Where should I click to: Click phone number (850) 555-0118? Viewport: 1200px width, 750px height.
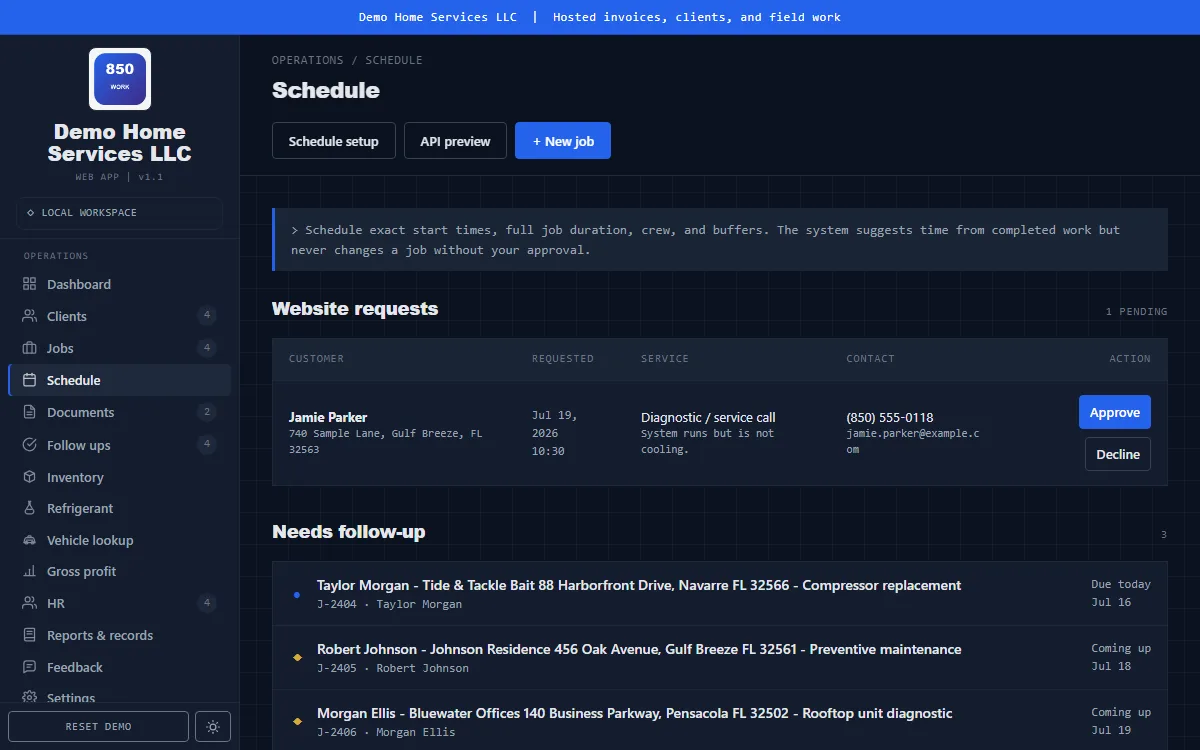[890, 417]
